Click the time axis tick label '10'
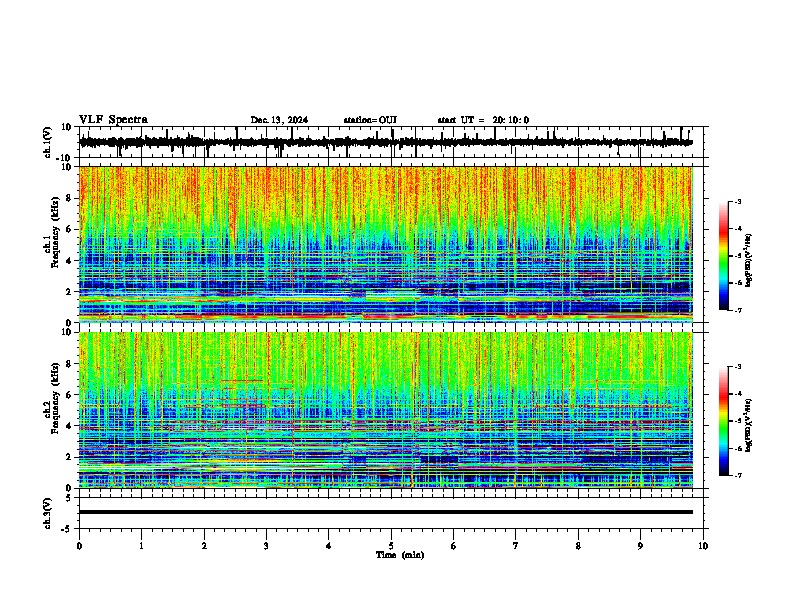Screen dimensions: 792x612 (703, 546)
